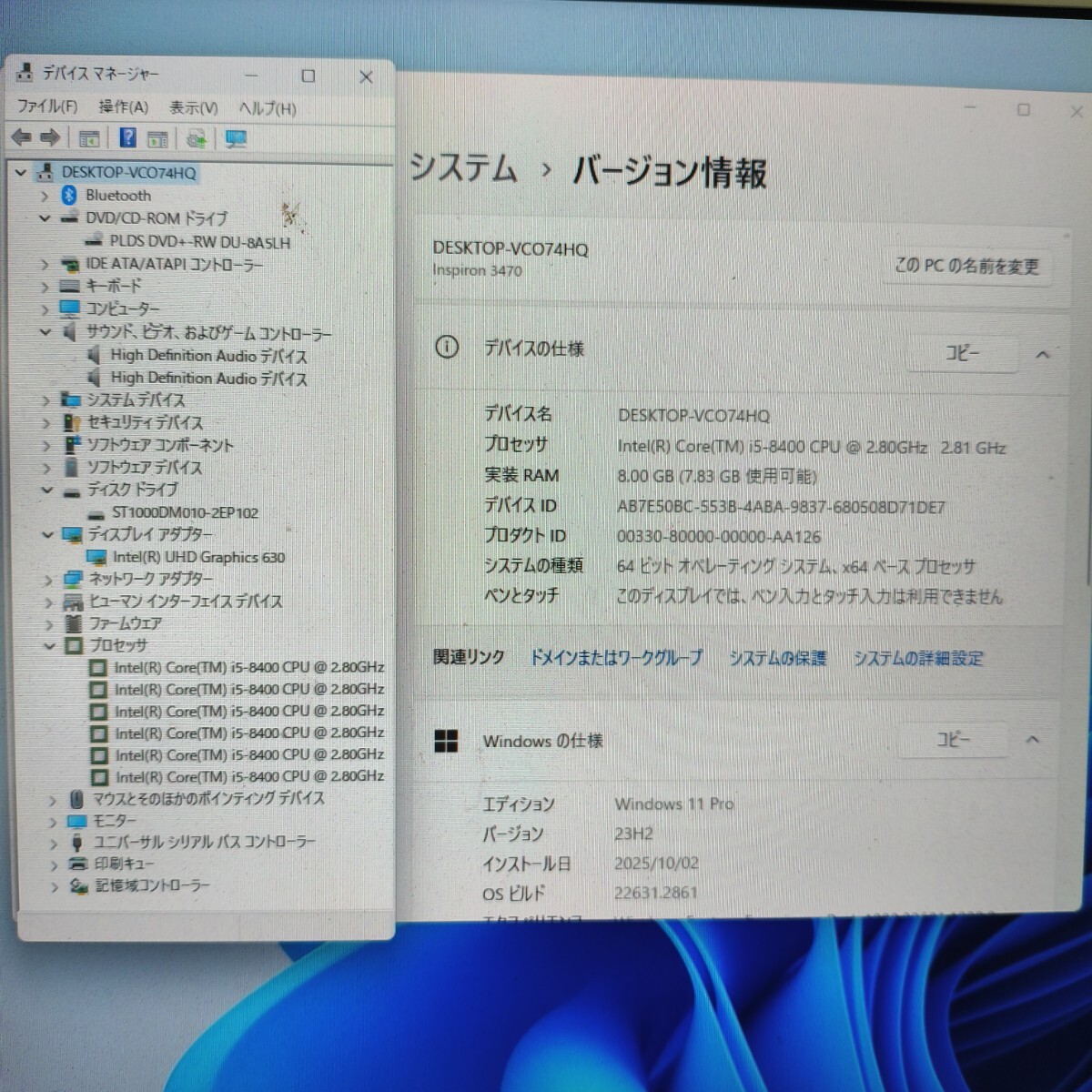Image resolution: width=1092 pixels, height=1092 pixels.
Task: Select first Intel Core i5-8400 processor entry
Action: (248, 668)
